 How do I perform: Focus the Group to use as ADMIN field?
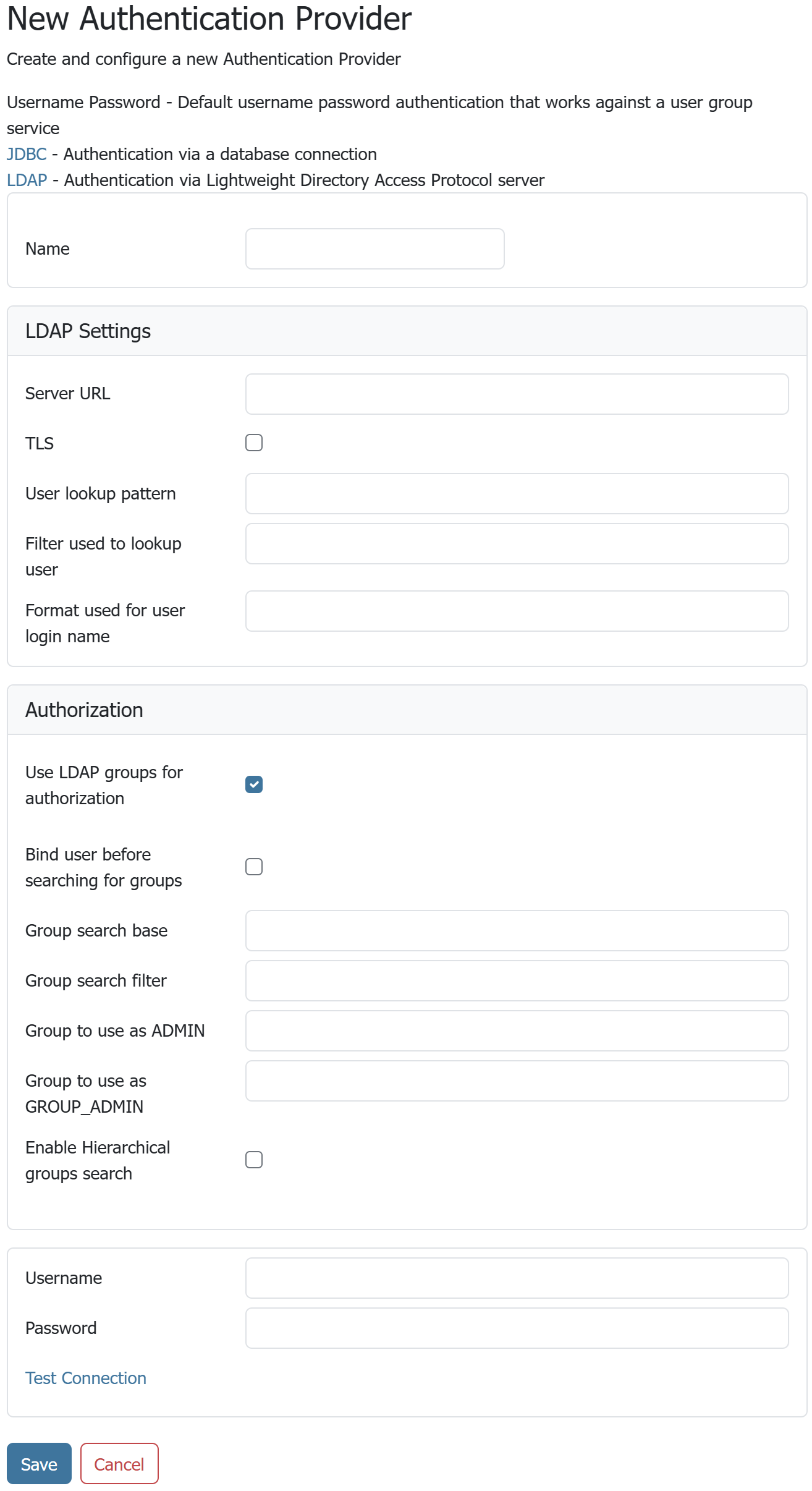tap(517, 1030)
